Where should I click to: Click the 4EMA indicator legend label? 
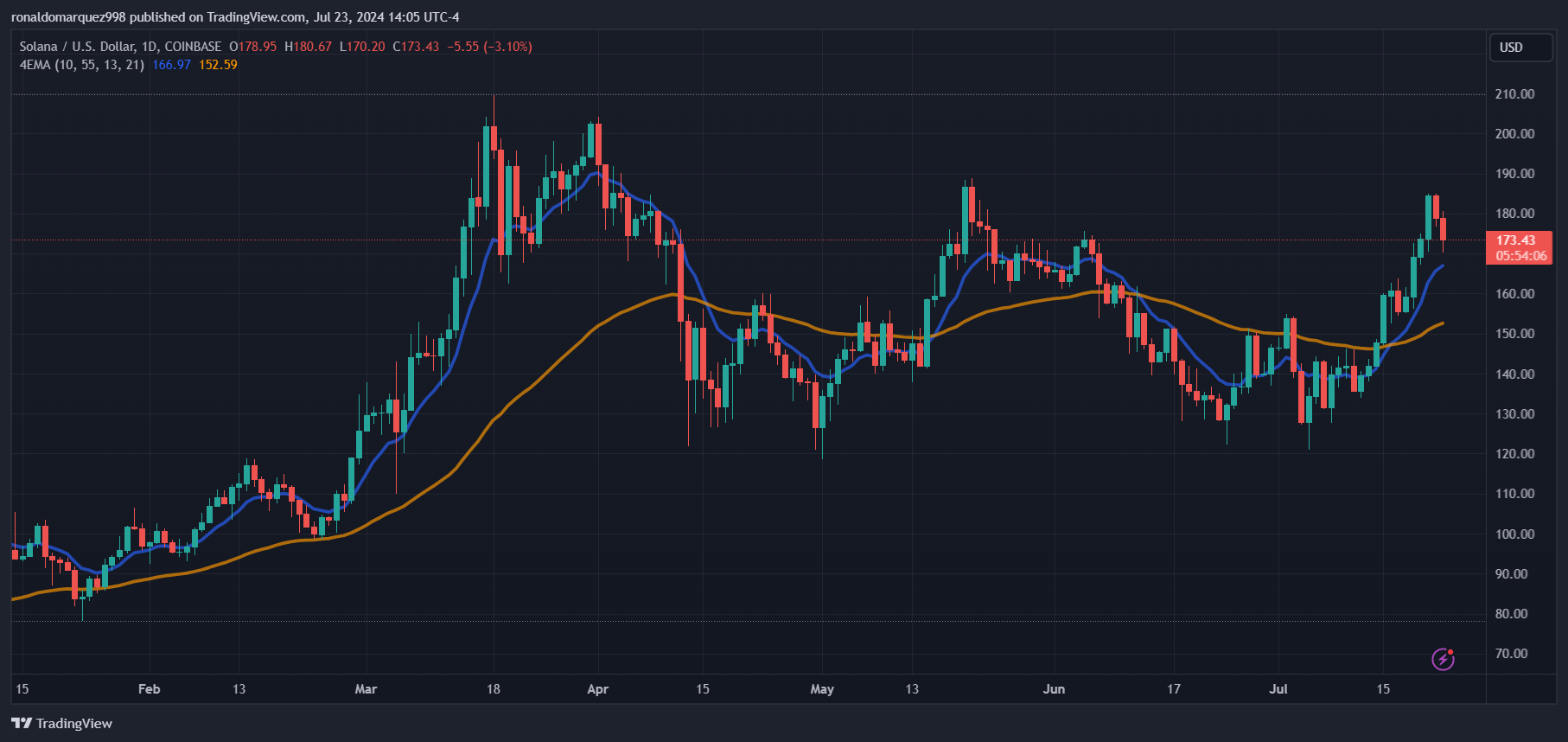[x=82, y=65]
